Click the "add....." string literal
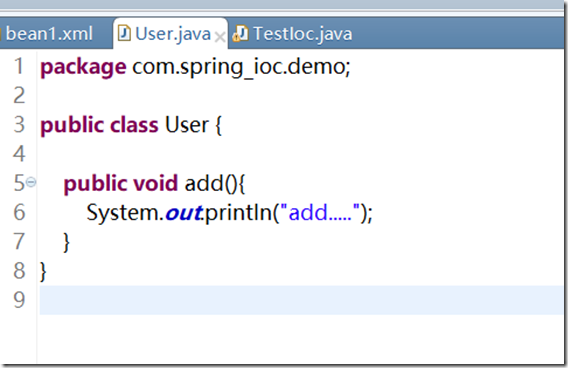The width and height of the screenshot is (568, 368). tap(320, 212)
